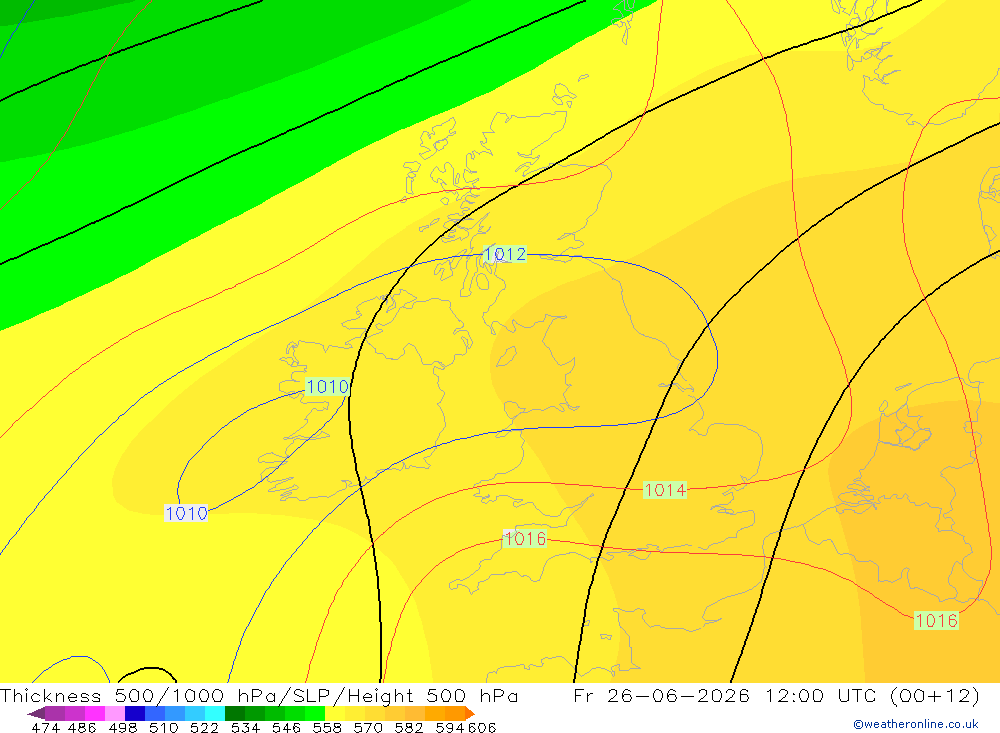Click the forecast date 'Fr 26-06-2026 12:00 UTC (00+12)'
Image resolution: width=1000 pixels, height=733 pixels.
click(776, 695)
